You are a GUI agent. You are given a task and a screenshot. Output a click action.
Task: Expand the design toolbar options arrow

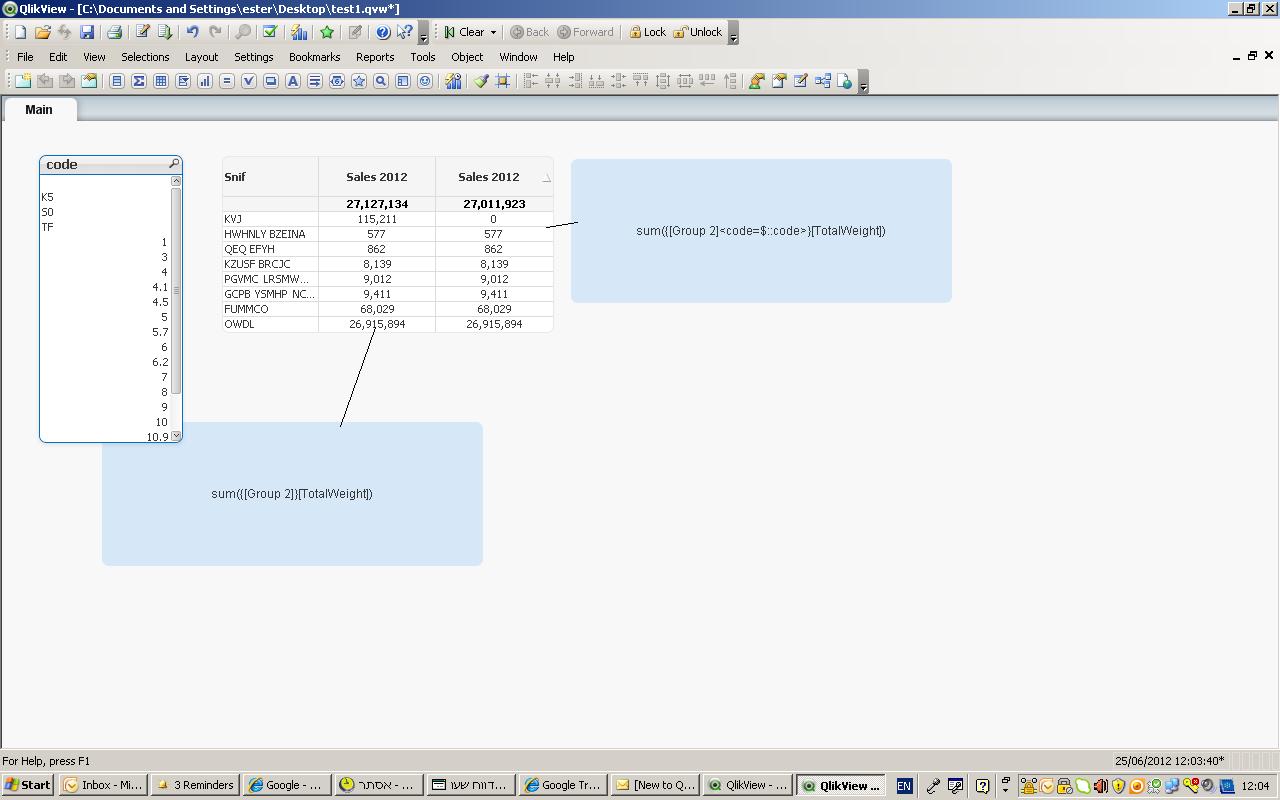864,82
